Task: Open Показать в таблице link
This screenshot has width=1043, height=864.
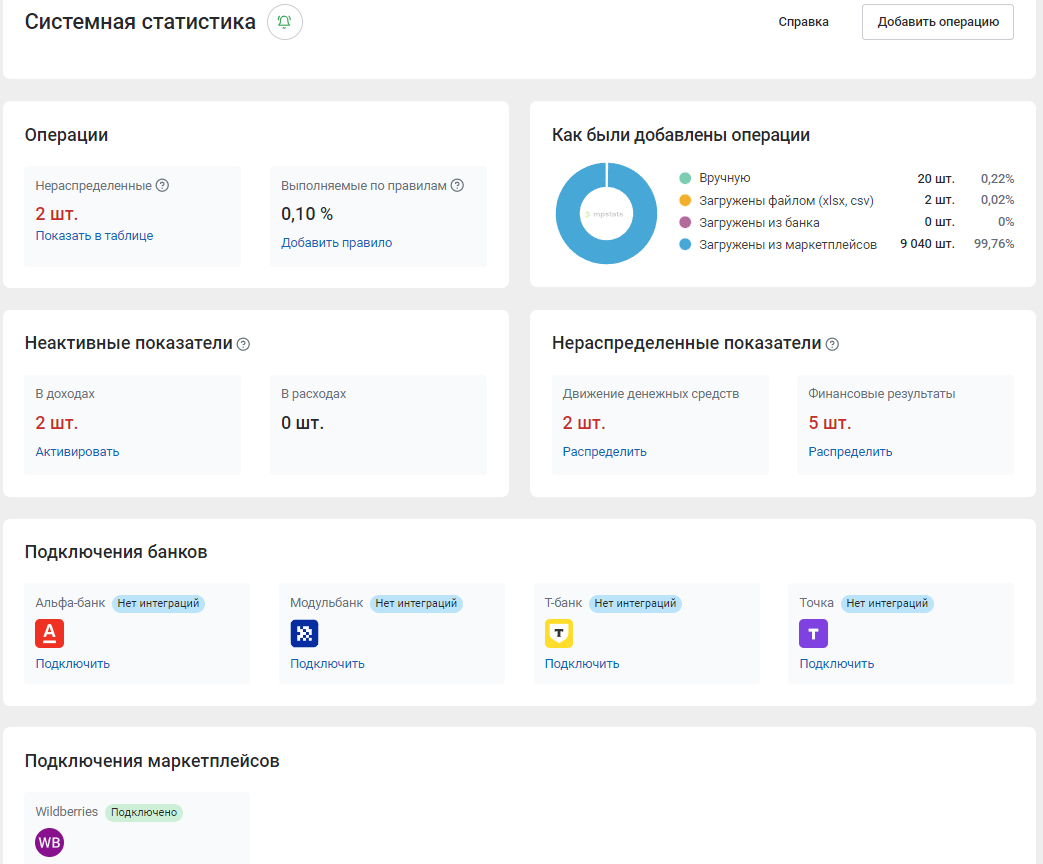Action: coord(94,236)
